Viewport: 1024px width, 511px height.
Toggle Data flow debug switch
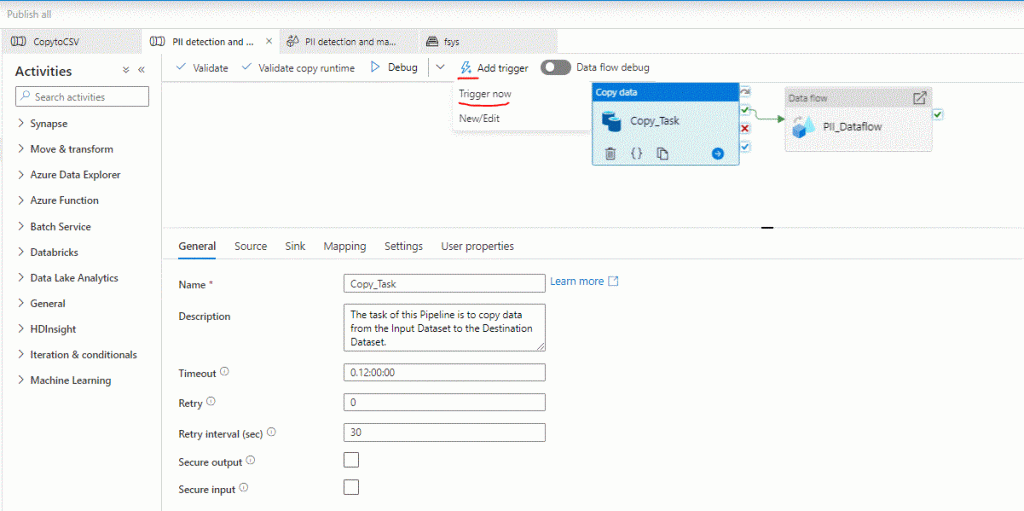coord(556,67)
